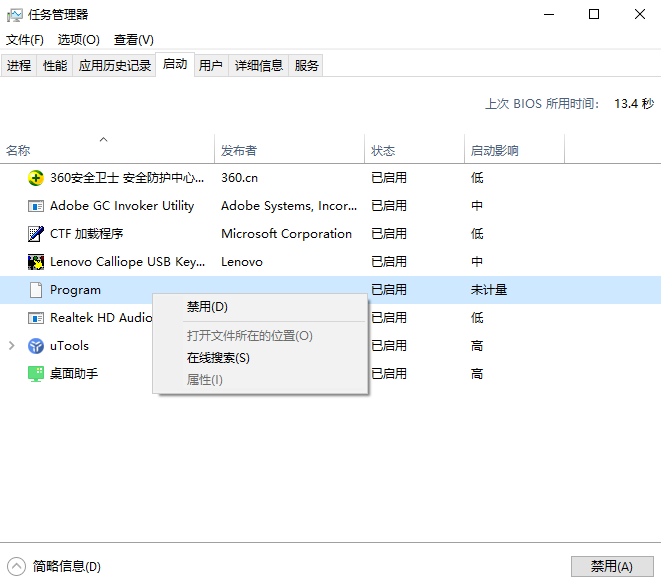Switch to the 应用历史记录 tab
The height and width of the screenshot is (587, 661).
(x=115, y=65)
